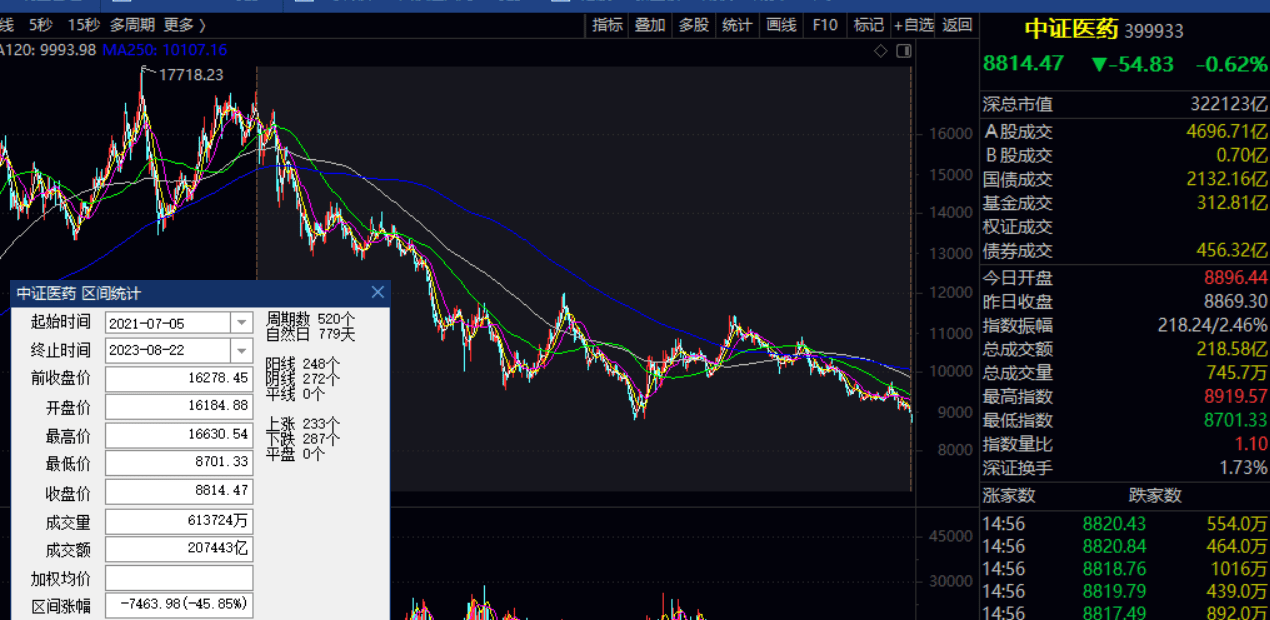1270x620 pixels.
Task: Click the 返回 back button
Action: pyautogui.click(x=957, y=25)
